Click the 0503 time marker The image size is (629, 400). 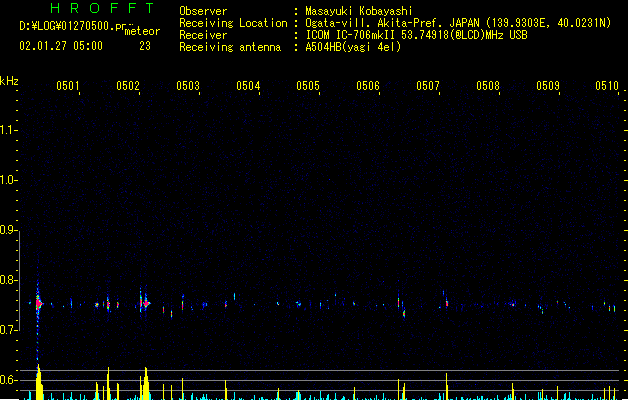tap(188, 85)
